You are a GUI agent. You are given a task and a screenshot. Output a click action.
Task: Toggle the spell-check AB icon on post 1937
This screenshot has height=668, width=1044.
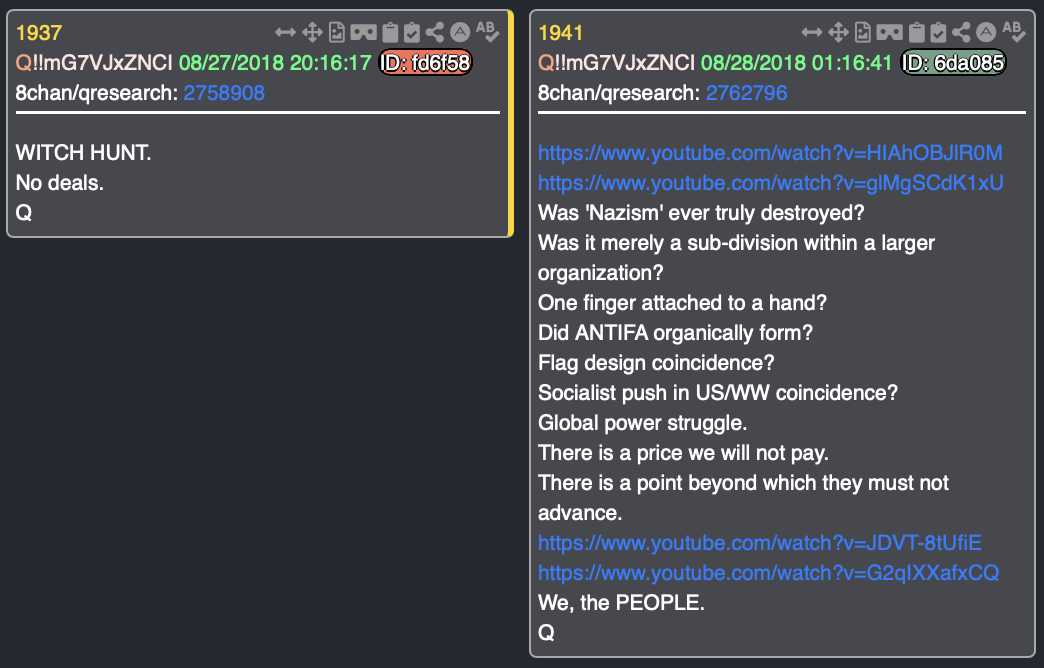click(x=487, y=31)
